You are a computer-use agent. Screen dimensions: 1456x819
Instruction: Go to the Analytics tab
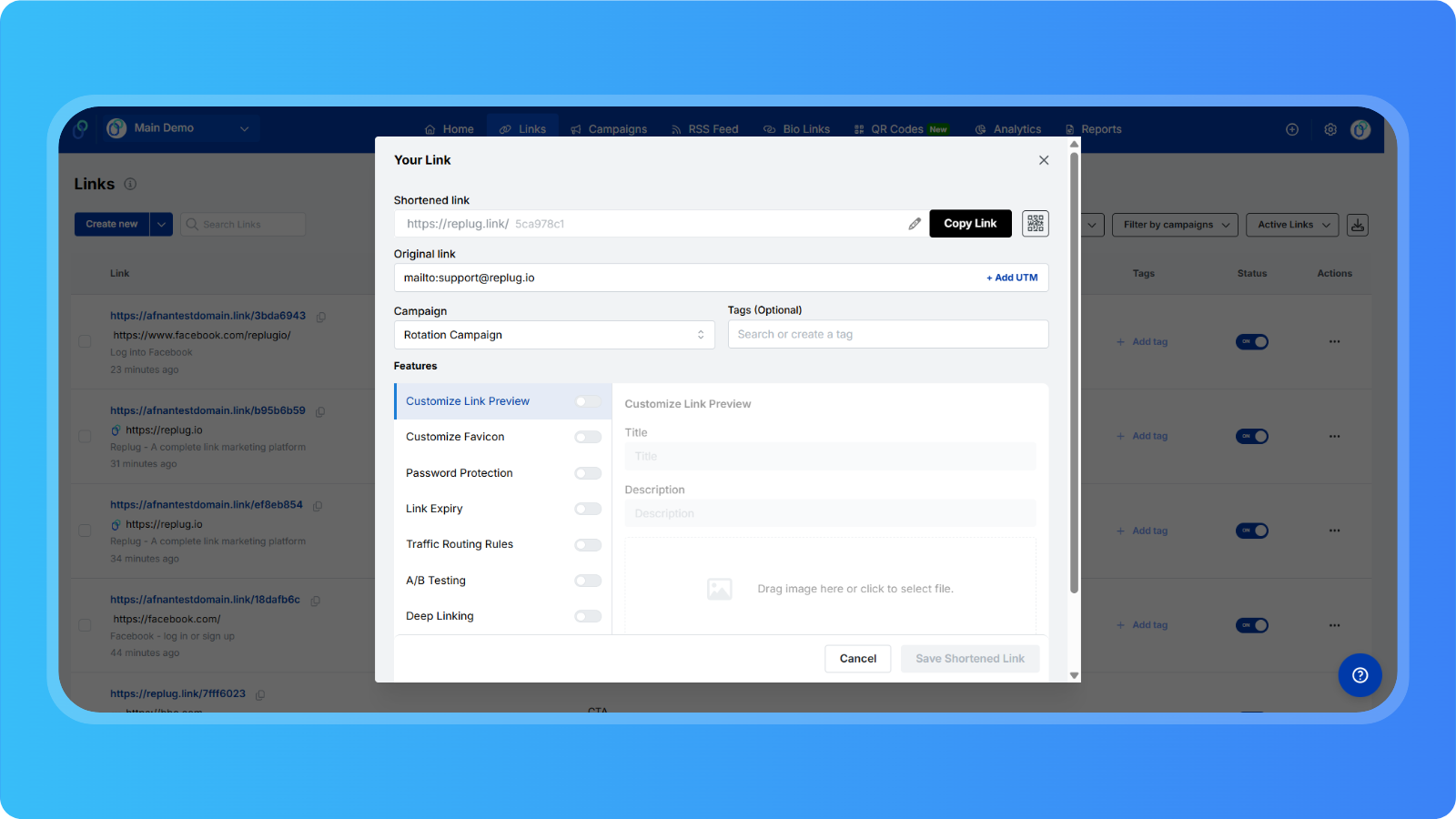coord(1008,129)
